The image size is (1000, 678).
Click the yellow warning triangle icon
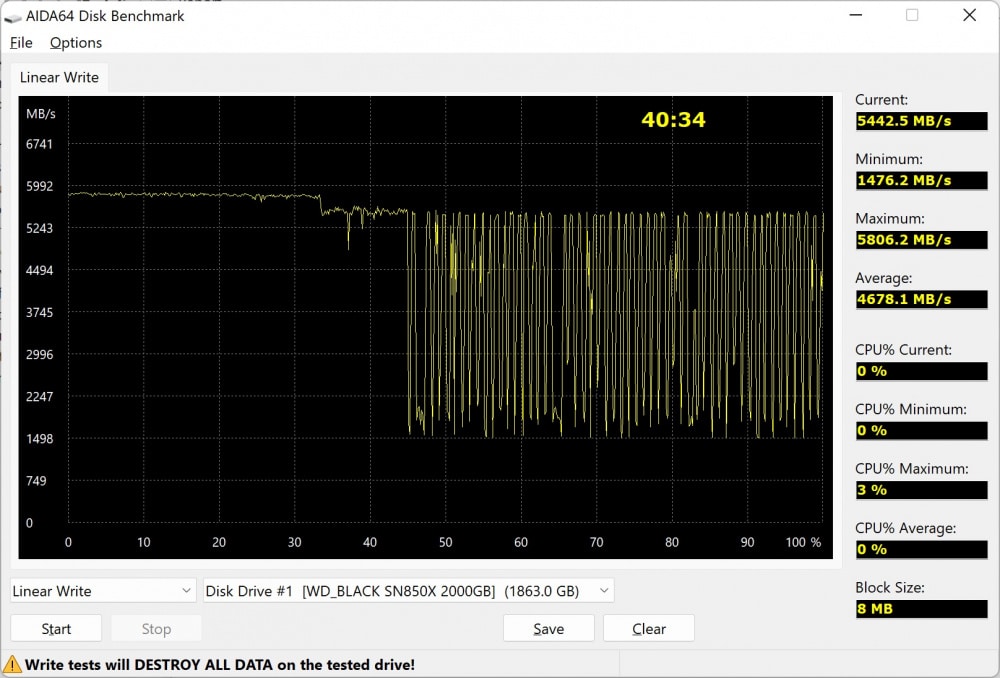[12, 665]
